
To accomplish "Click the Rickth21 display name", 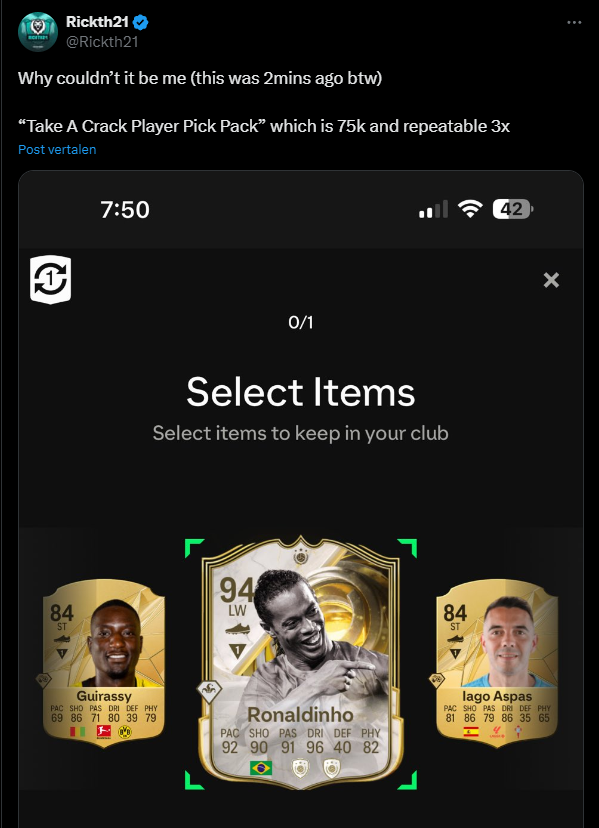I will pyautogui.click(x=97, y=22).
